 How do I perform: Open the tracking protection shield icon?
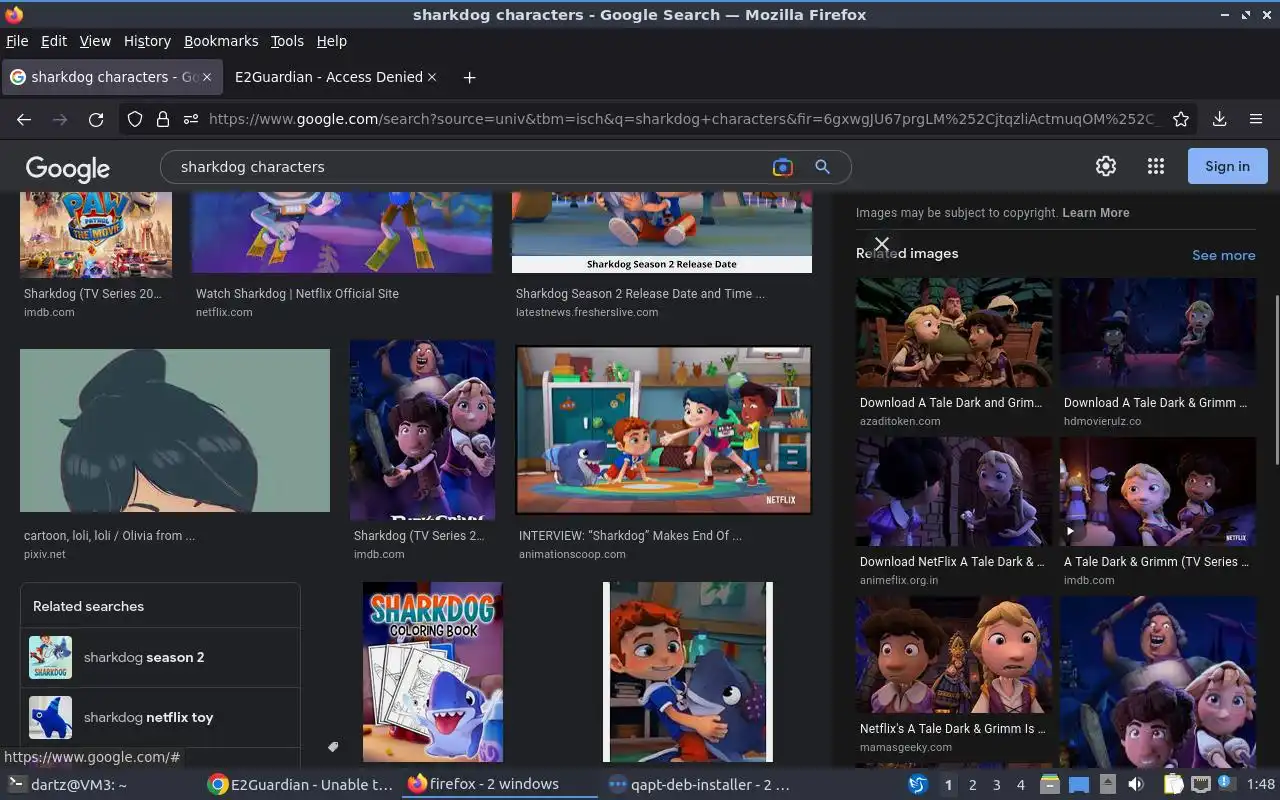135,119
